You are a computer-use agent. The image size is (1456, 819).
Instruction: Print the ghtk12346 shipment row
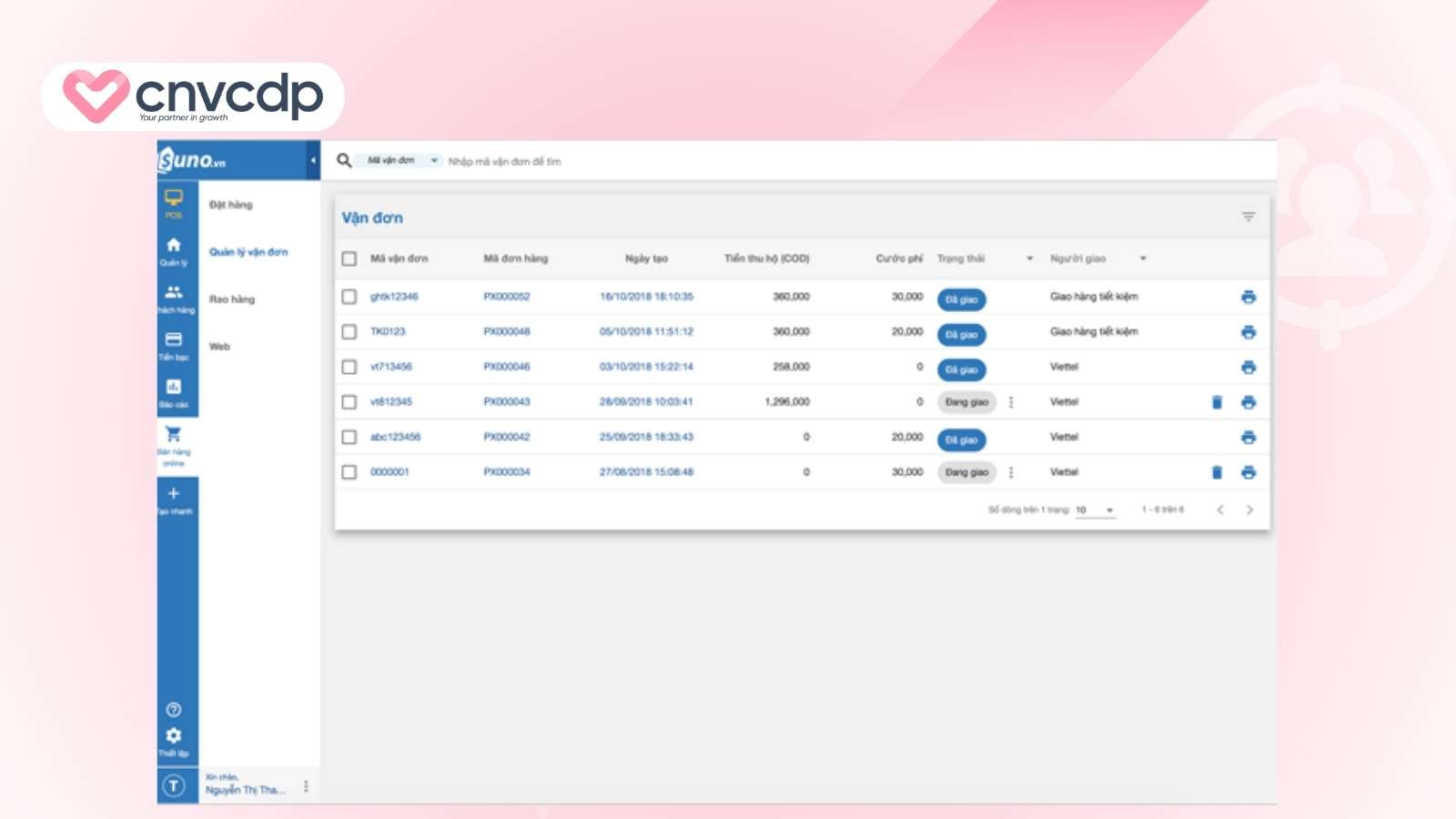1249,298
